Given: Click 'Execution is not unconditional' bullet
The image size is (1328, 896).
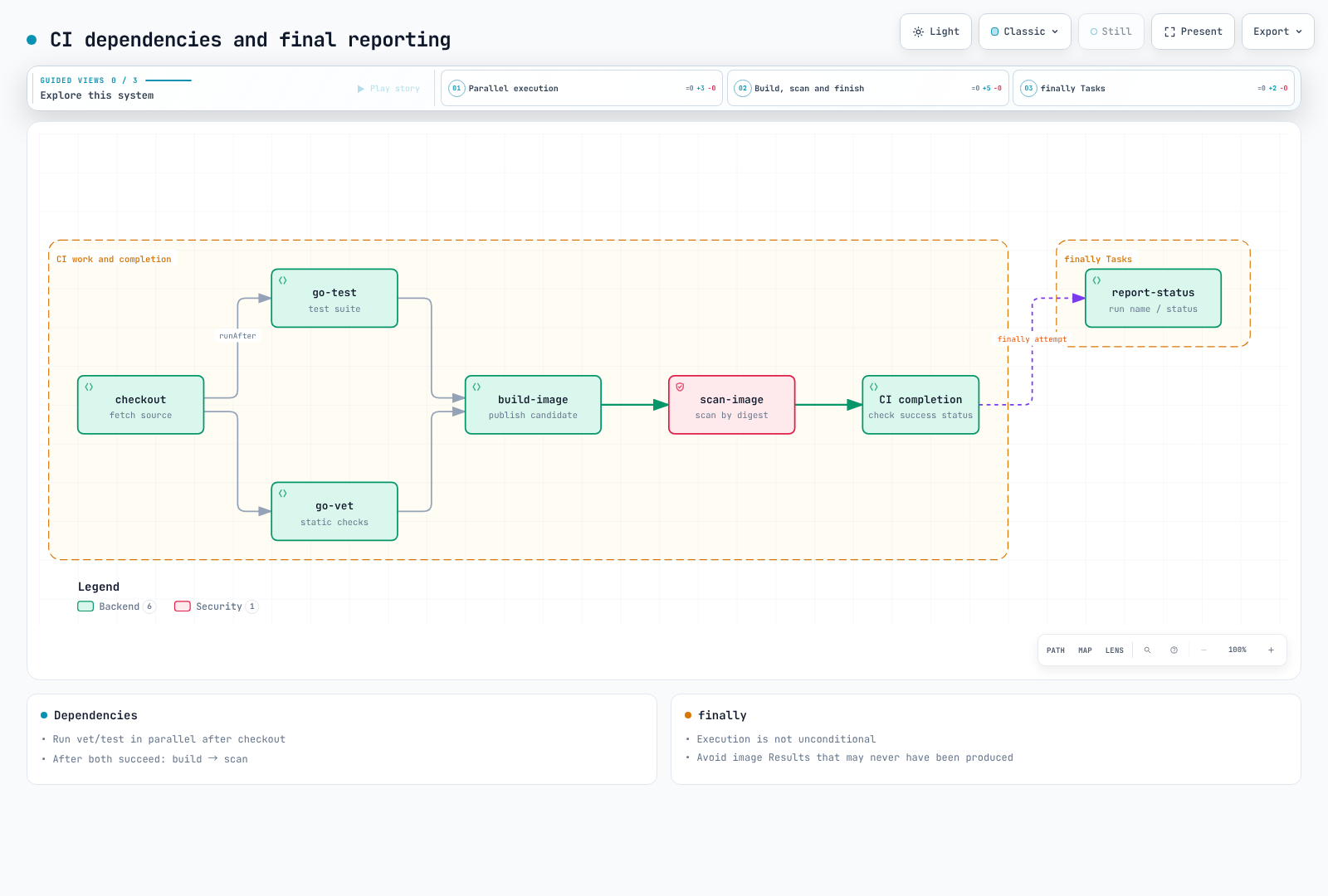Looking at the screenshot, I should [x=786, y=739].
